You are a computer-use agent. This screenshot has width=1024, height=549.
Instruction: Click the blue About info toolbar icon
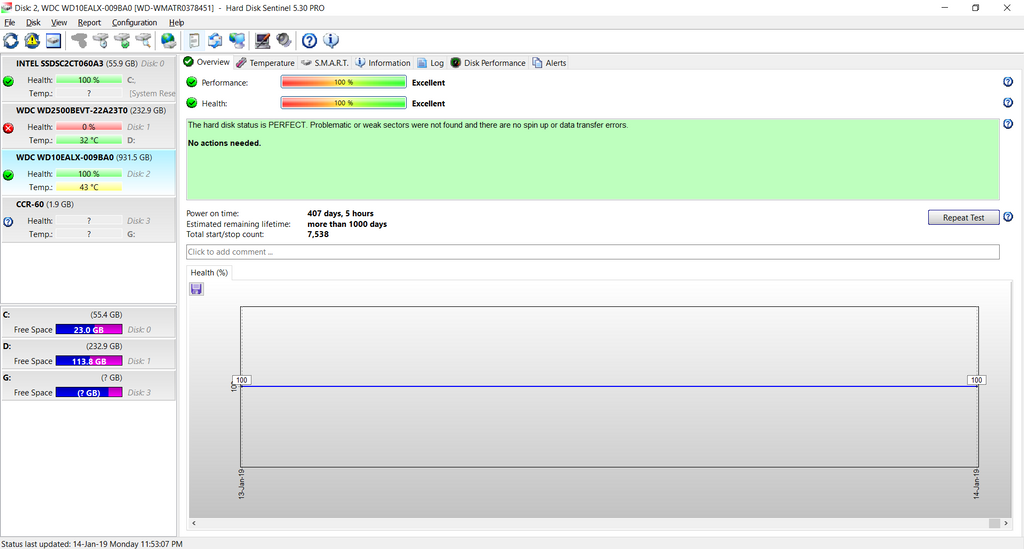click(x=331, y=40)
